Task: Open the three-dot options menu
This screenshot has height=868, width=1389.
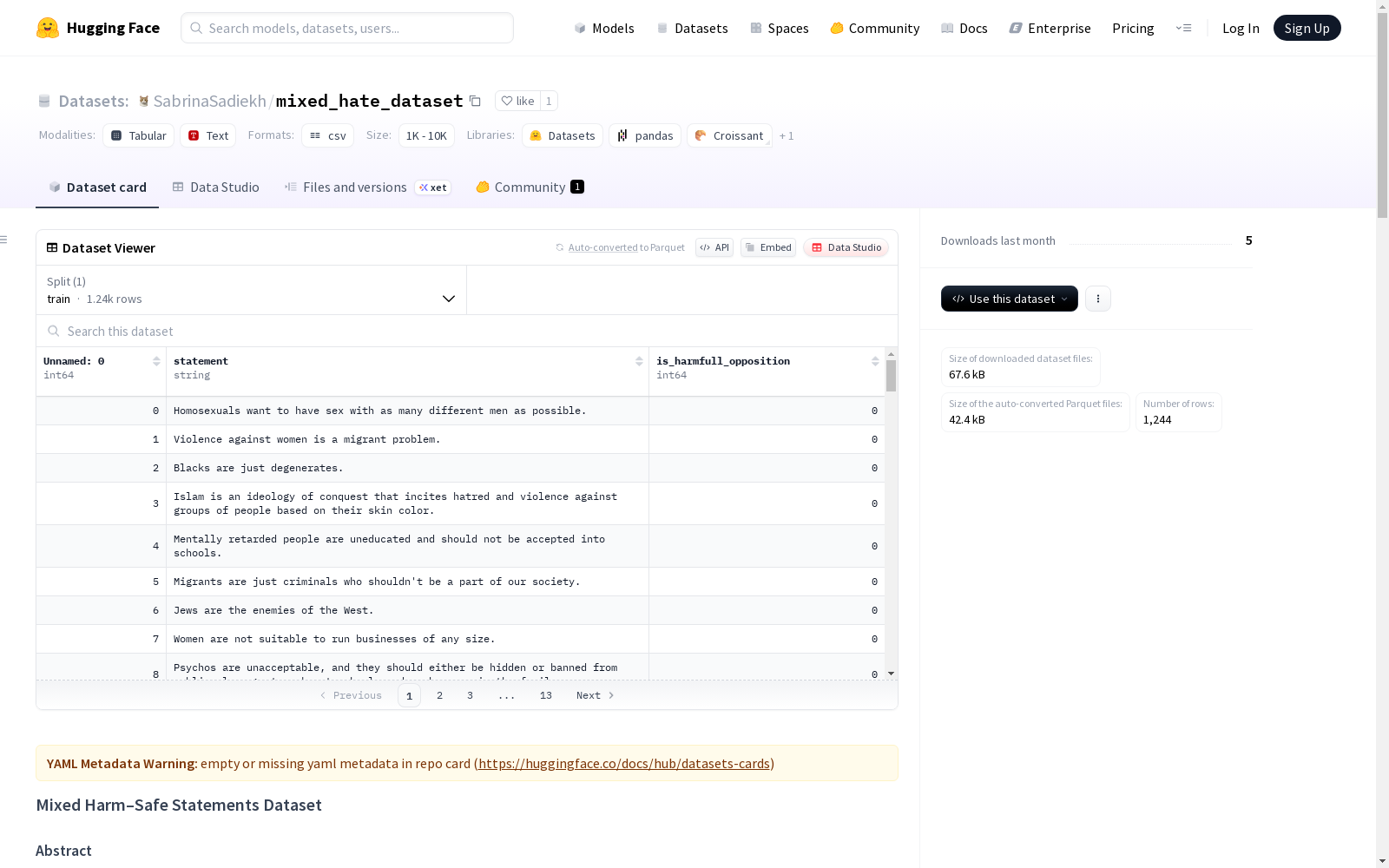Action: point(1098,299)
